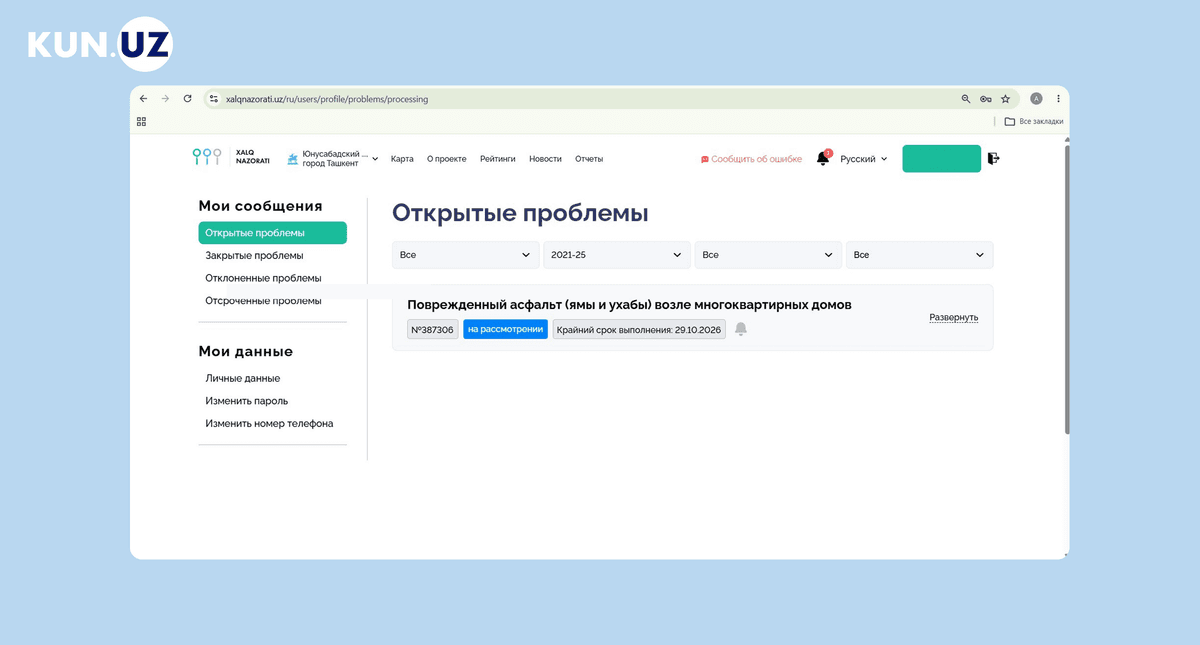This screenshot has width=1200, height=645.
Task: Open the Юнусабадский район location selector
Action: [332, 158]
